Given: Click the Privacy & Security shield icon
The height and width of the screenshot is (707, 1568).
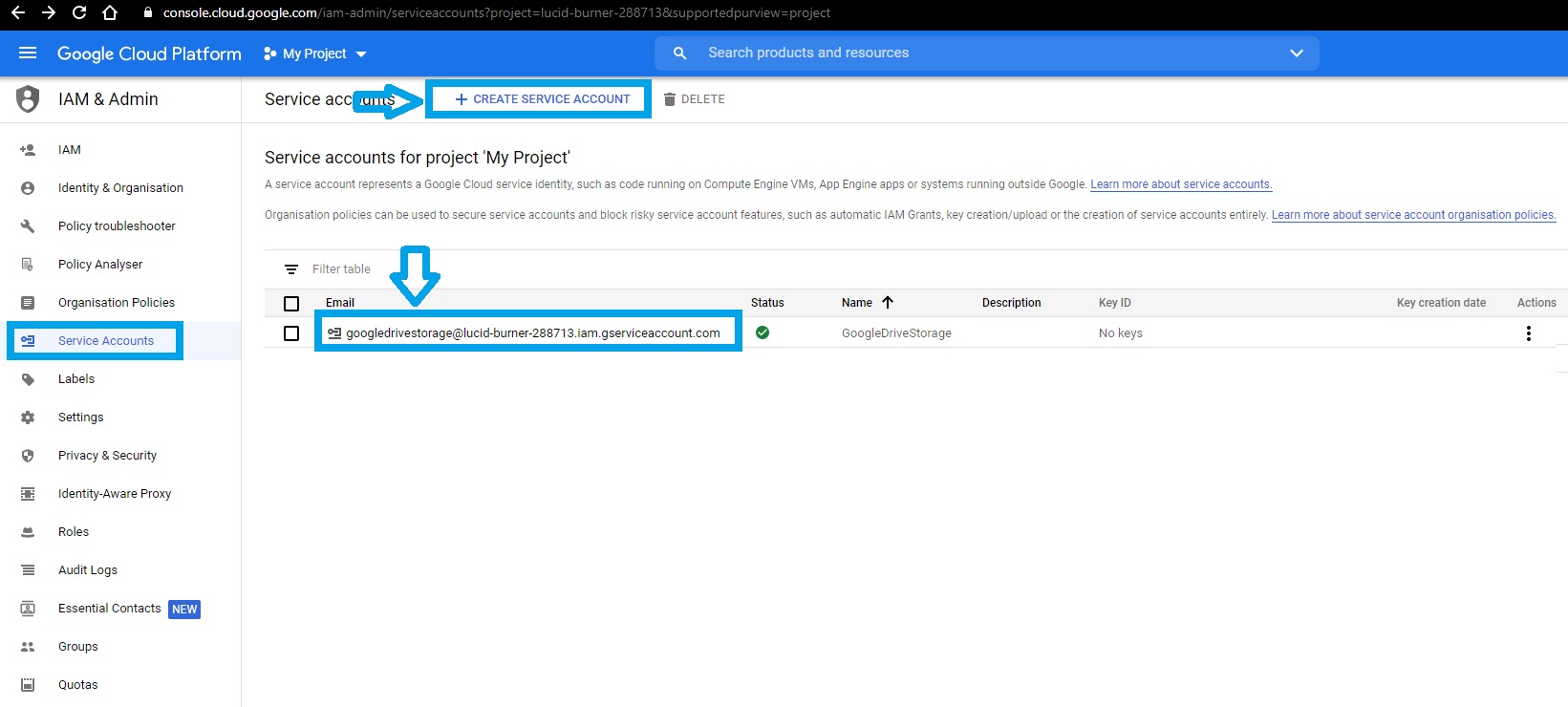Looking at the screenshot, I should pyautogui.click(x=28, y=456).
